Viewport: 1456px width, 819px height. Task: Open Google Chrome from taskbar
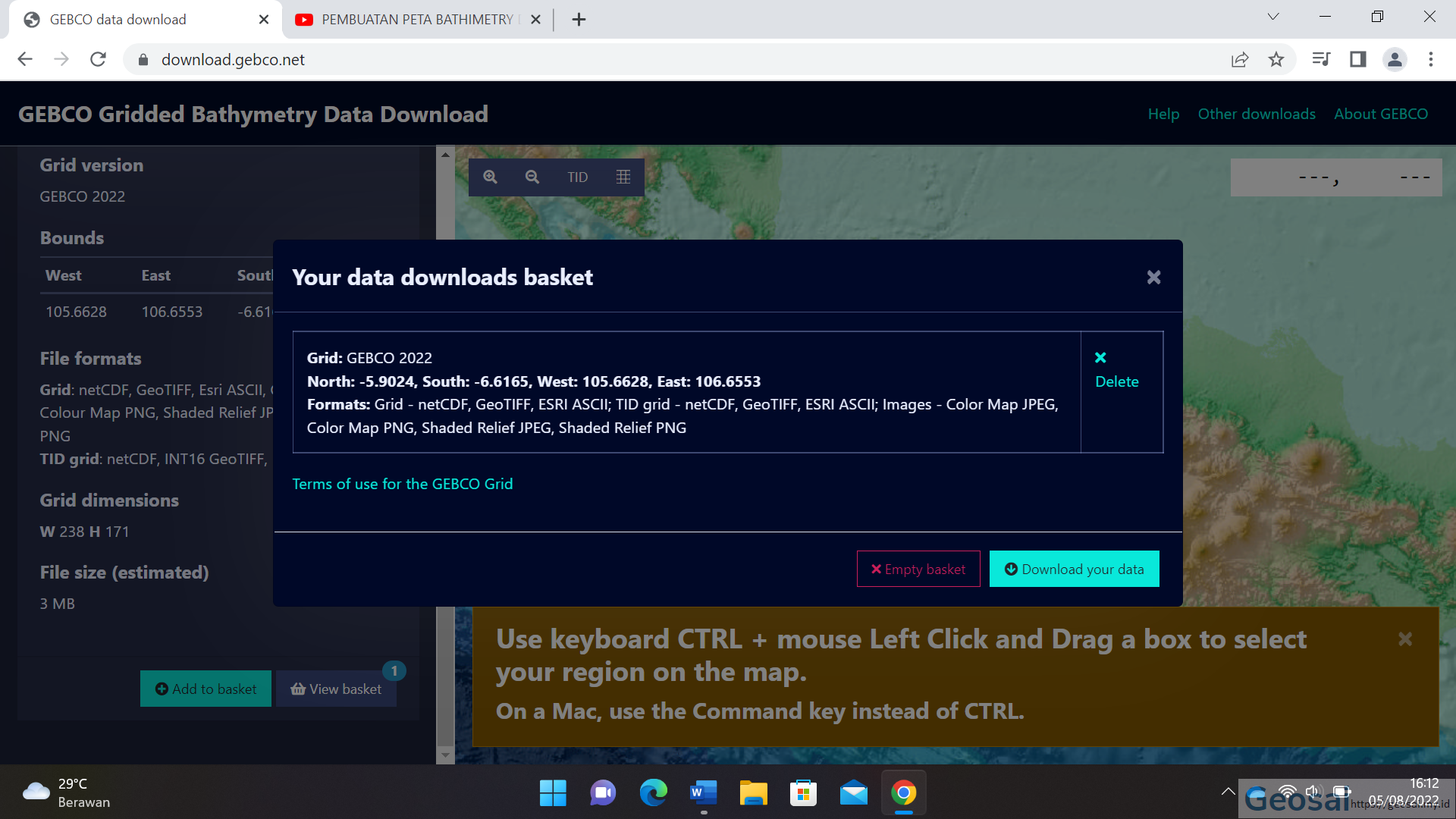[x=904, y=793]
